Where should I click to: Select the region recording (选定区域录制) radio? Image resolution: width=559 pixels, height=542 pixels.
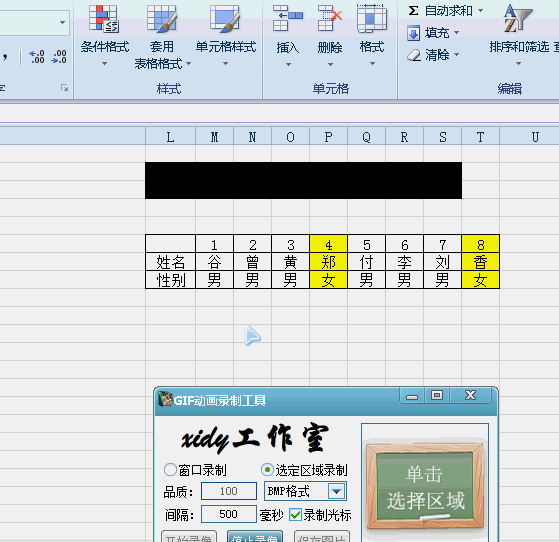[x=267, y=470]
